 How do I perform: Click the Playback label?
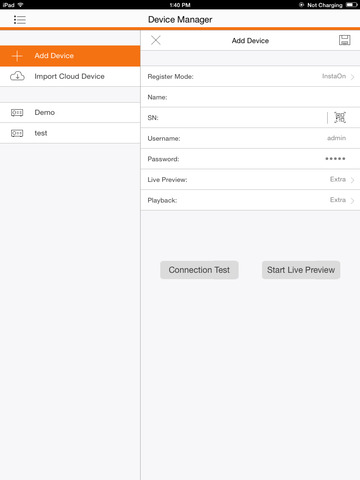162,200
